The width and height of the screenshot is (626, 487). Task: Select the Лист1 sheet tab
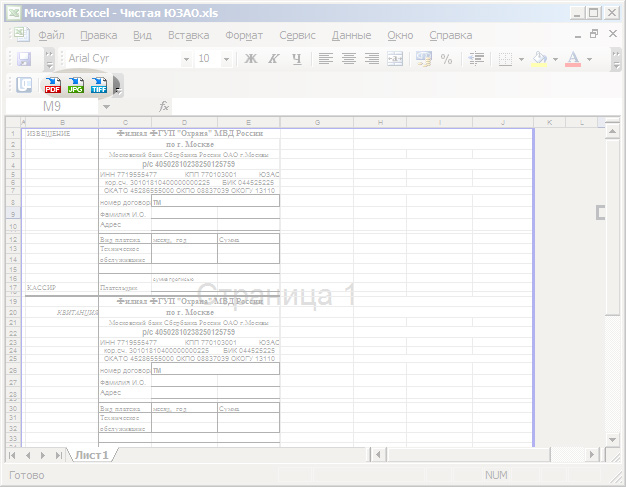tap(92, 455)
